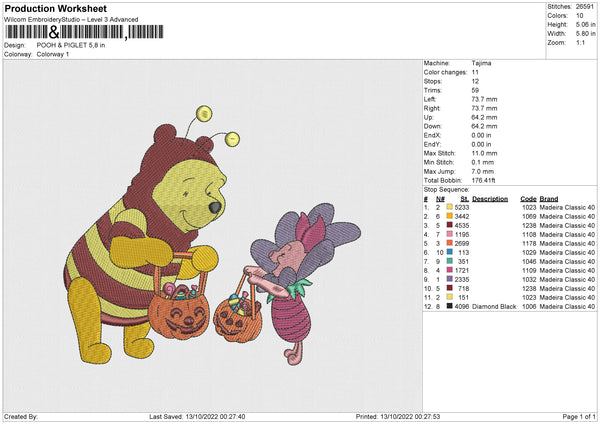Select thread code 1178
The width and height of the screenshot is (600, 424).
529,243
